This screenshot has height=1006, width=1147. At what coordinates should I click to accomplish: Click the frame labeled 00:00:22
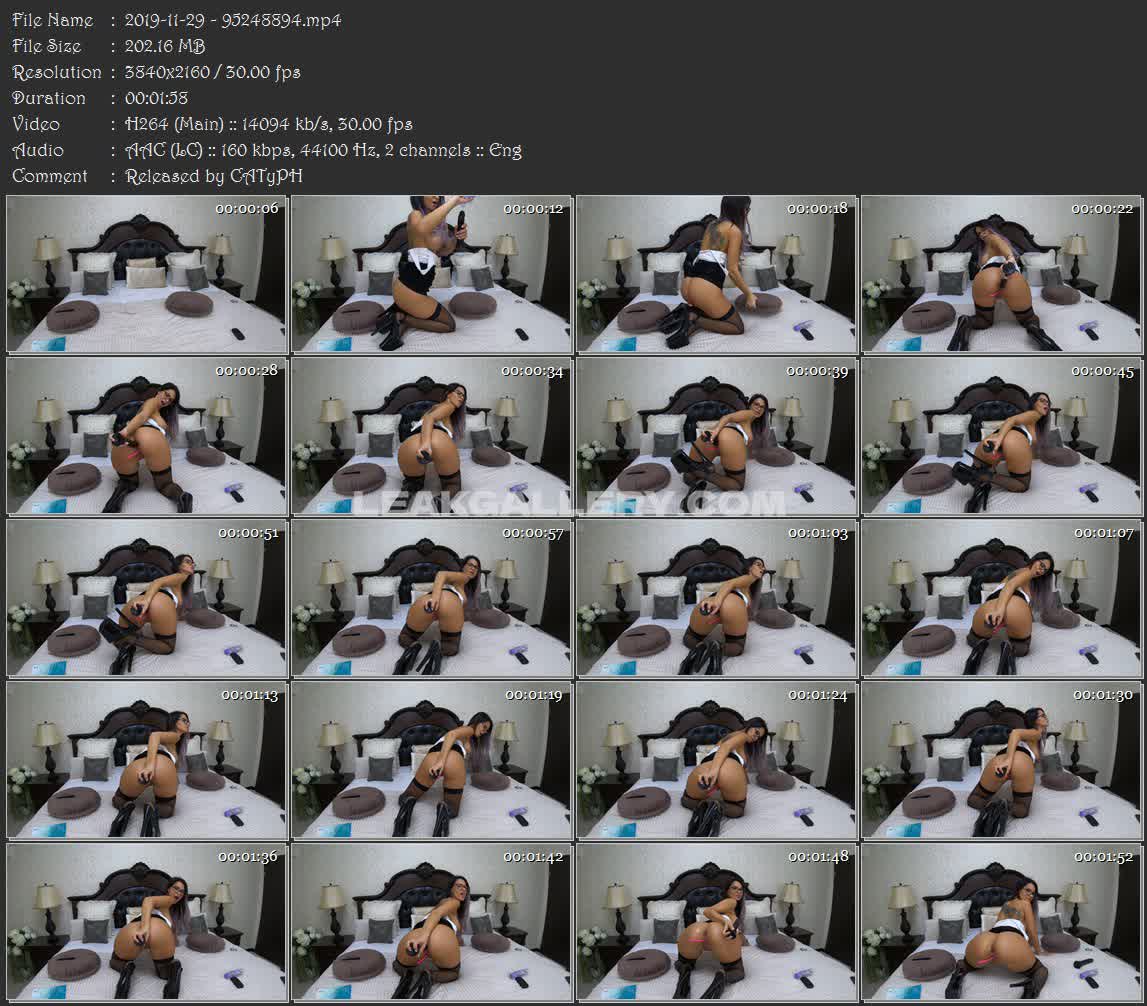(x=999, y=275)
